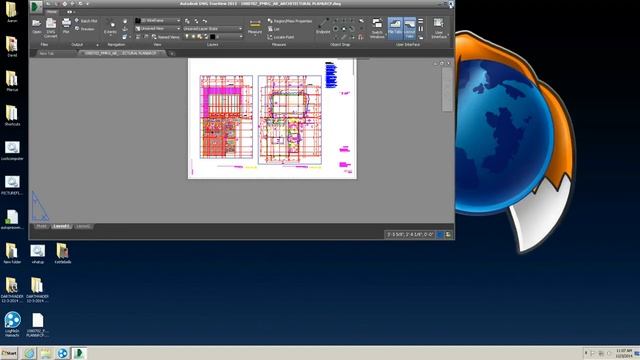The width and height of the screenshot is (640, 360).
Task: Click the Plot printer icon
Action: [66, 25]
